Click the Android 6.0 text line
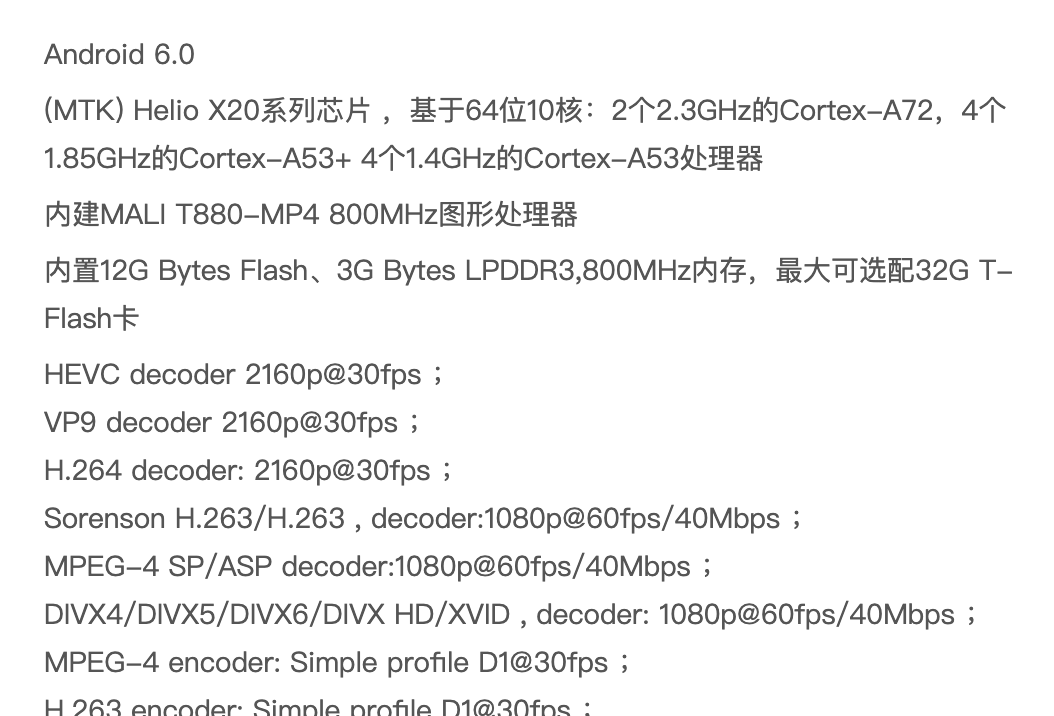Viewport: 1054px width, 716px height. pyautogui.click(x=120, y=54)
